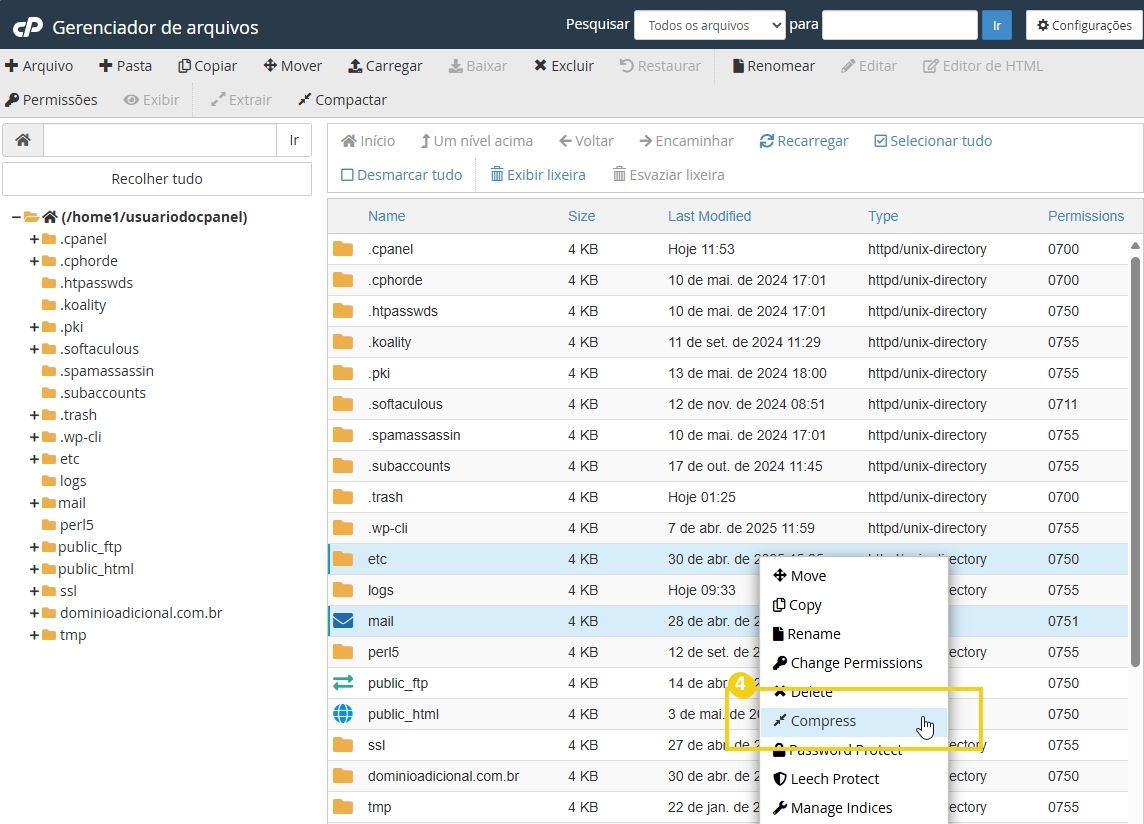1144x824 pixels.
Task: Choose Leech Protect in context menu
Action: (x=854, y=779)
